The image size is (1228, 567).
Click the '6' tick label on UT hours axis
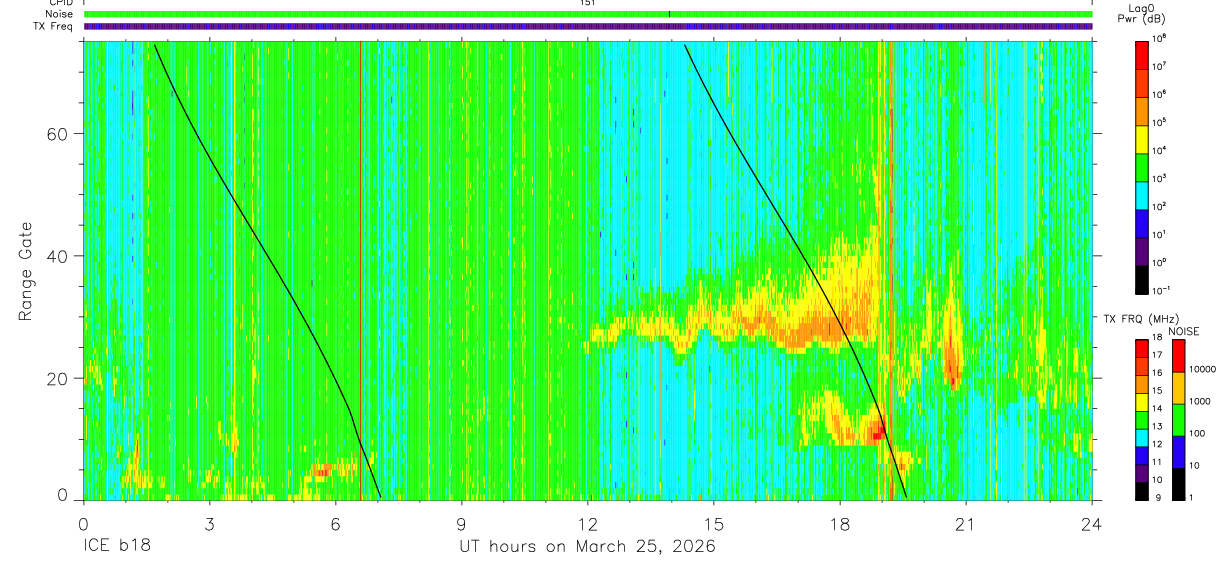tap(336, 523)
